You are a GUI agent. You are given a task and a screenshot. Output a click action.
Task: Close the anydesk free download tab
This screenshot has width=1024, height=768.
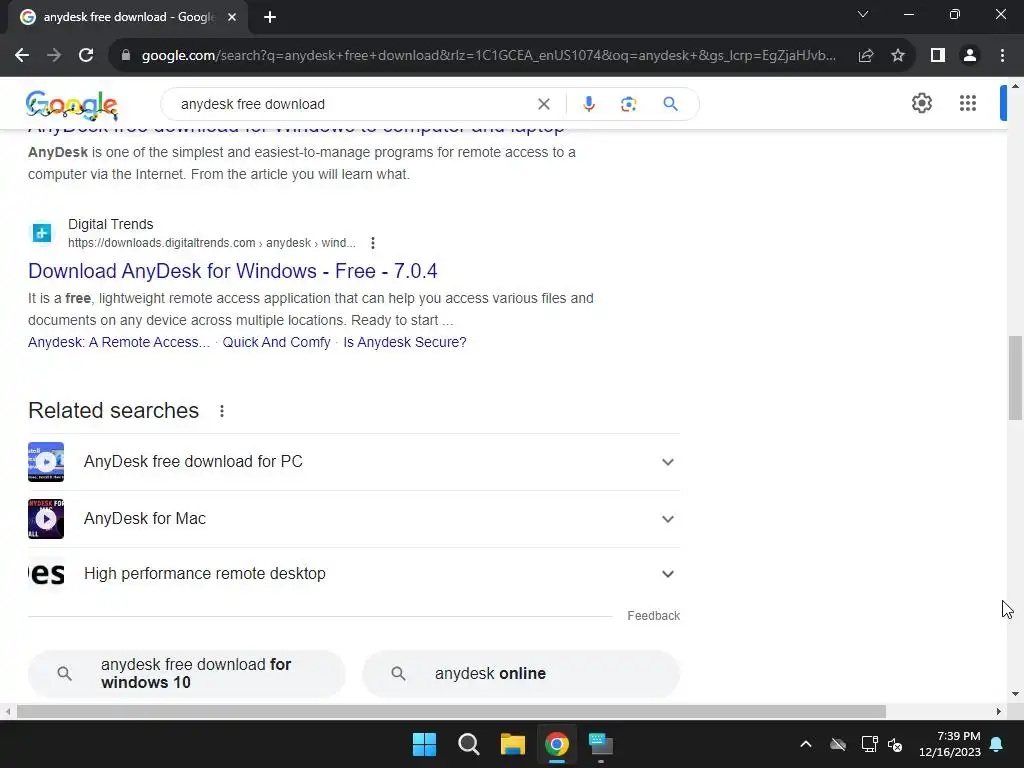232,17
